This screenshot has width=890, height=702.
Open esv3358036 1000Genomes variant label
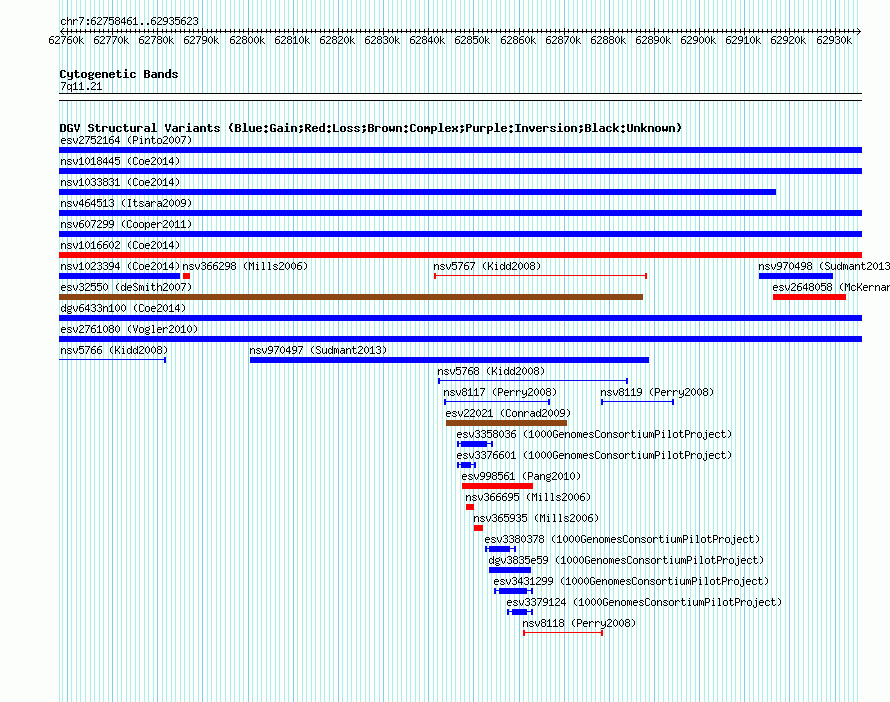pos(594,434)
